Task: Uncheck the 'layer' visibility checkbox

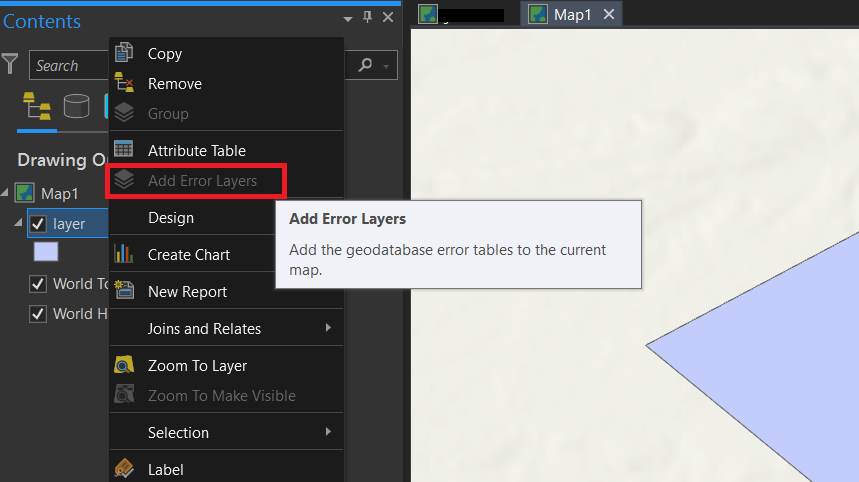Action: [x=38, y=223]
